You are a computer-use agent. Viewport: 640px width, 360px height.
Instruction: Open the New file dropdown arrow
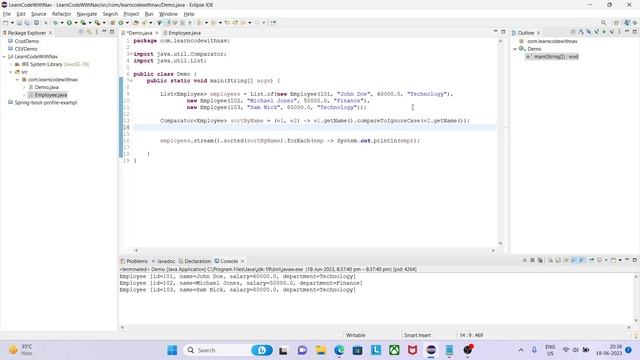[x=12, y=23]
